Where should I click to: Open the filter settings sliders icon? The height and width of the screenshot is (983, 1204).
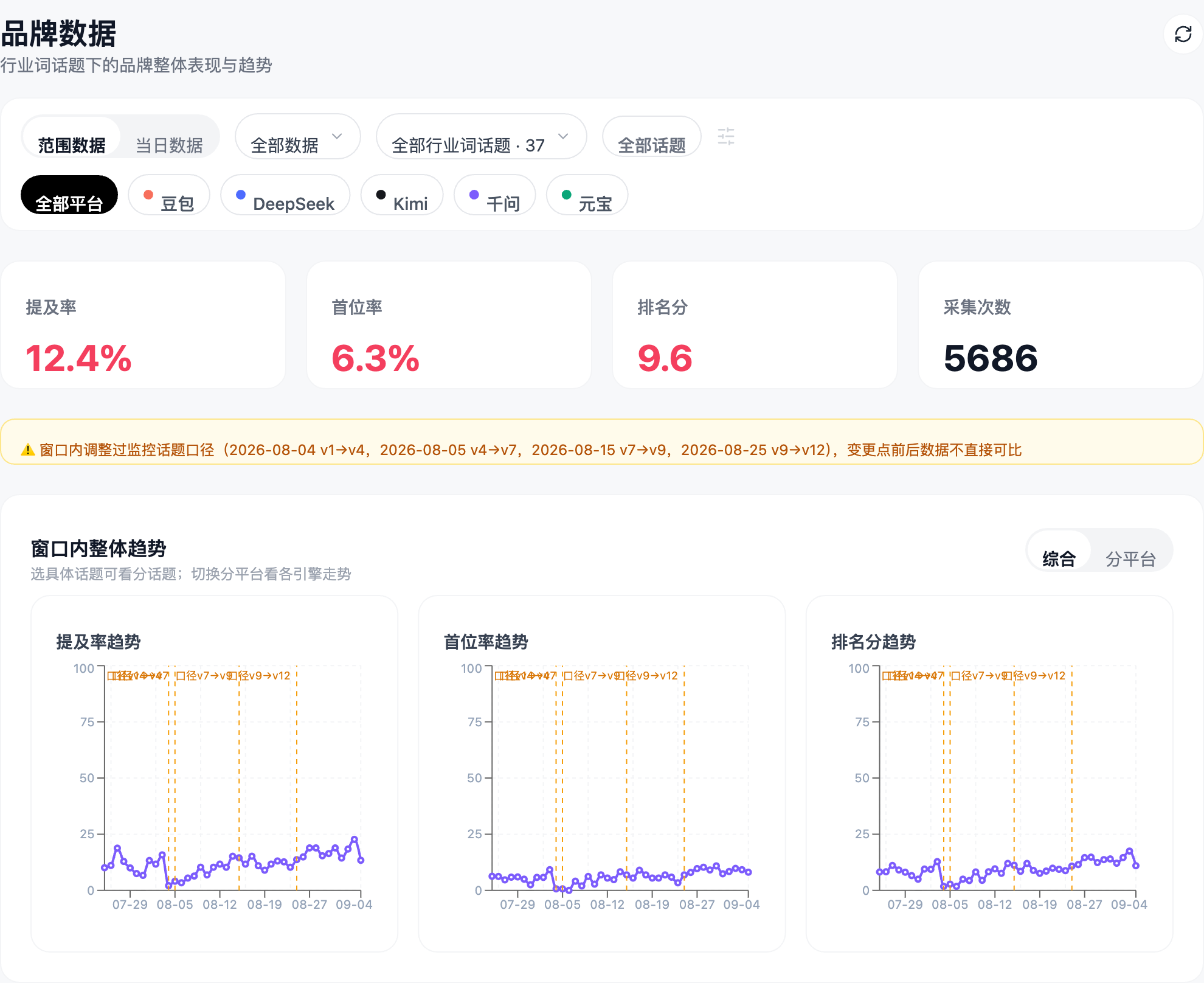(x=726, y=136)
